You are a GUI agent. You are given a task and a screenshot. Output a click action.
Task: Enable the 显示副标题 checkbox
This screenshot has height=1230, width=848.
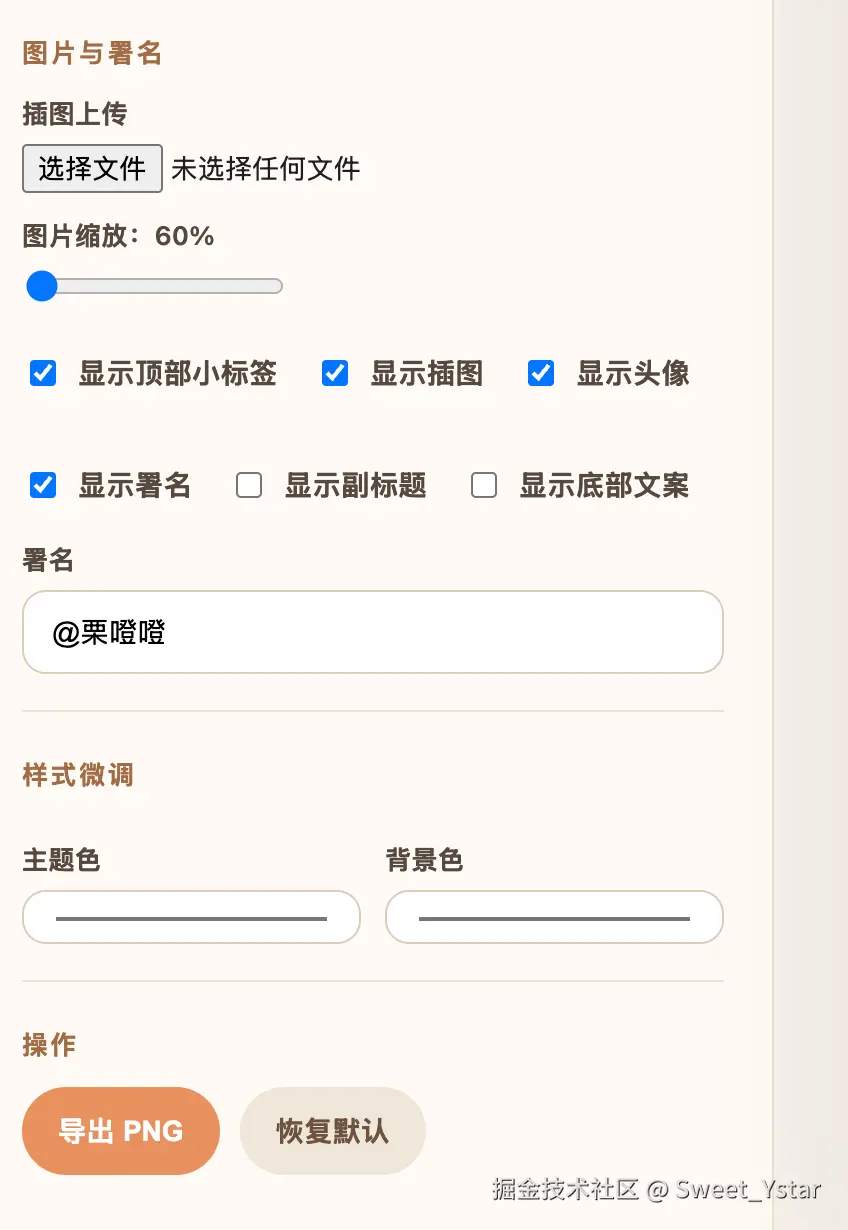248,485
